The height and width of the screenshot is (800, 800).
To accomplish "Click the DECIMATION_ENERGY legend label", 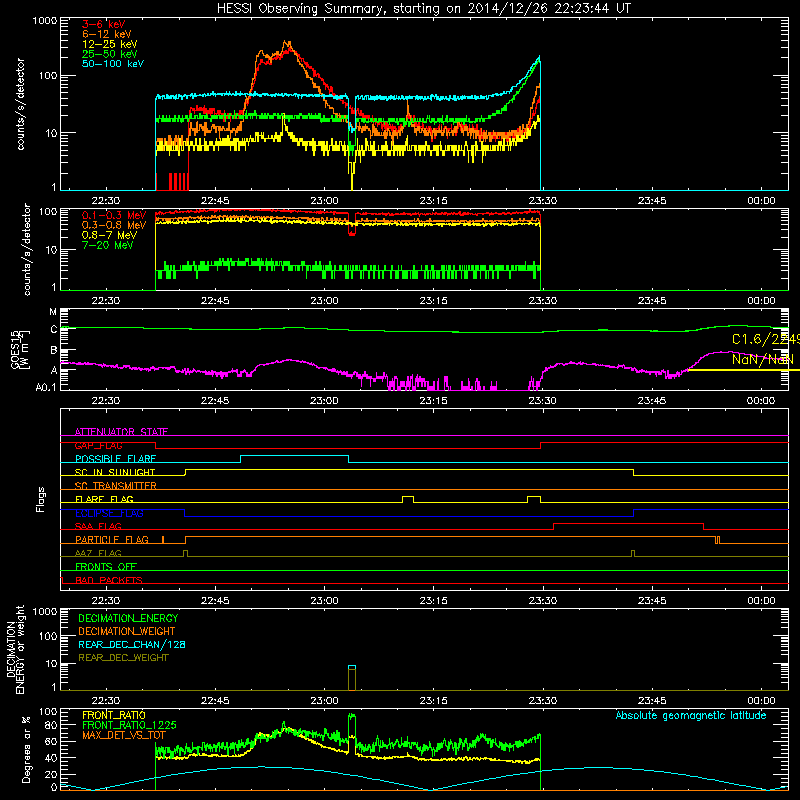I will click(x=128, y=618).
